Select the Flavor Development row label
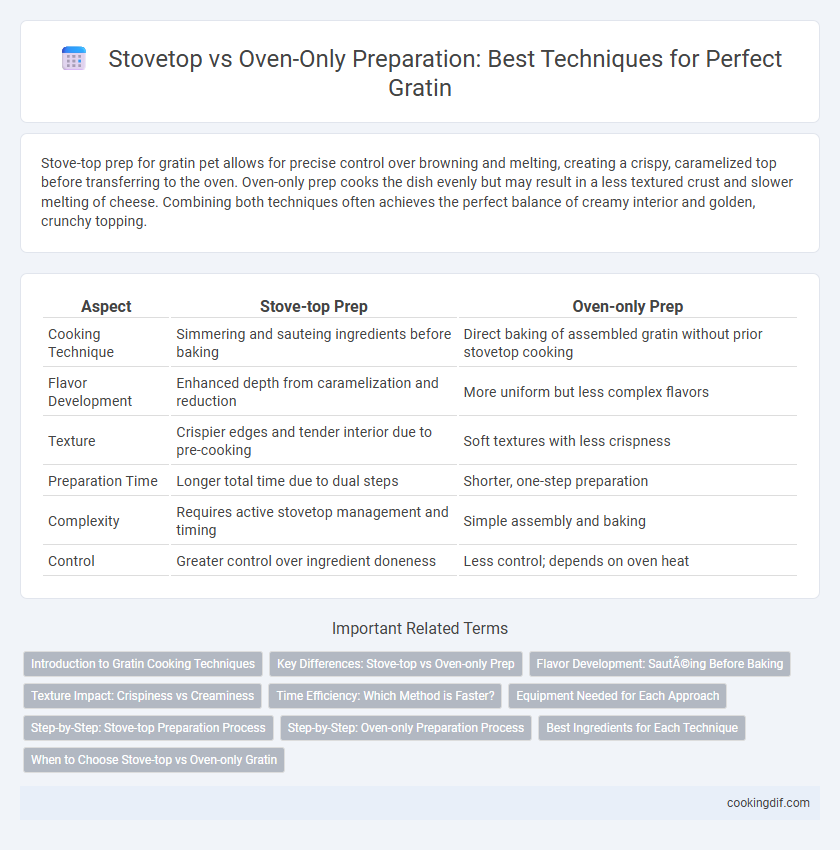The width and height of the screenshot is (840, 850). [90, 391]
